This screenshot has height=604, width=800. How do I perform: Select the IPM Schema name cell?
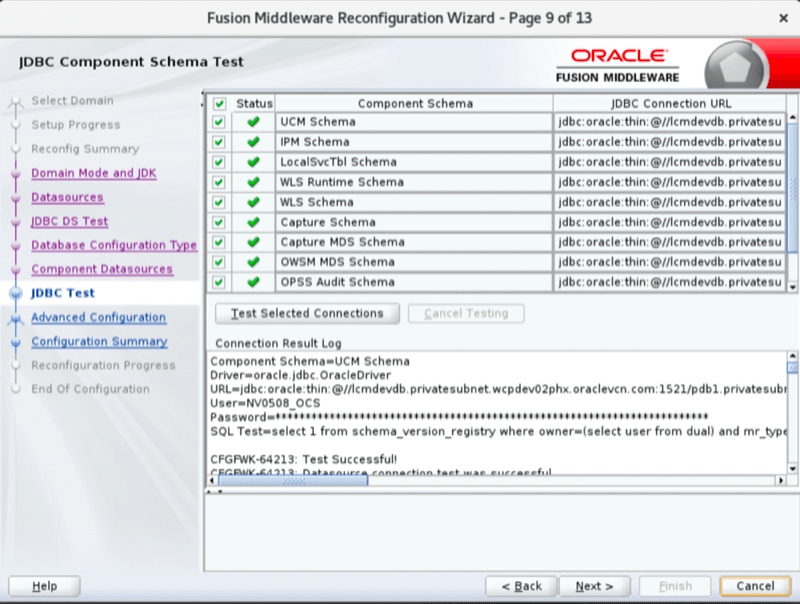pos(414,142)
